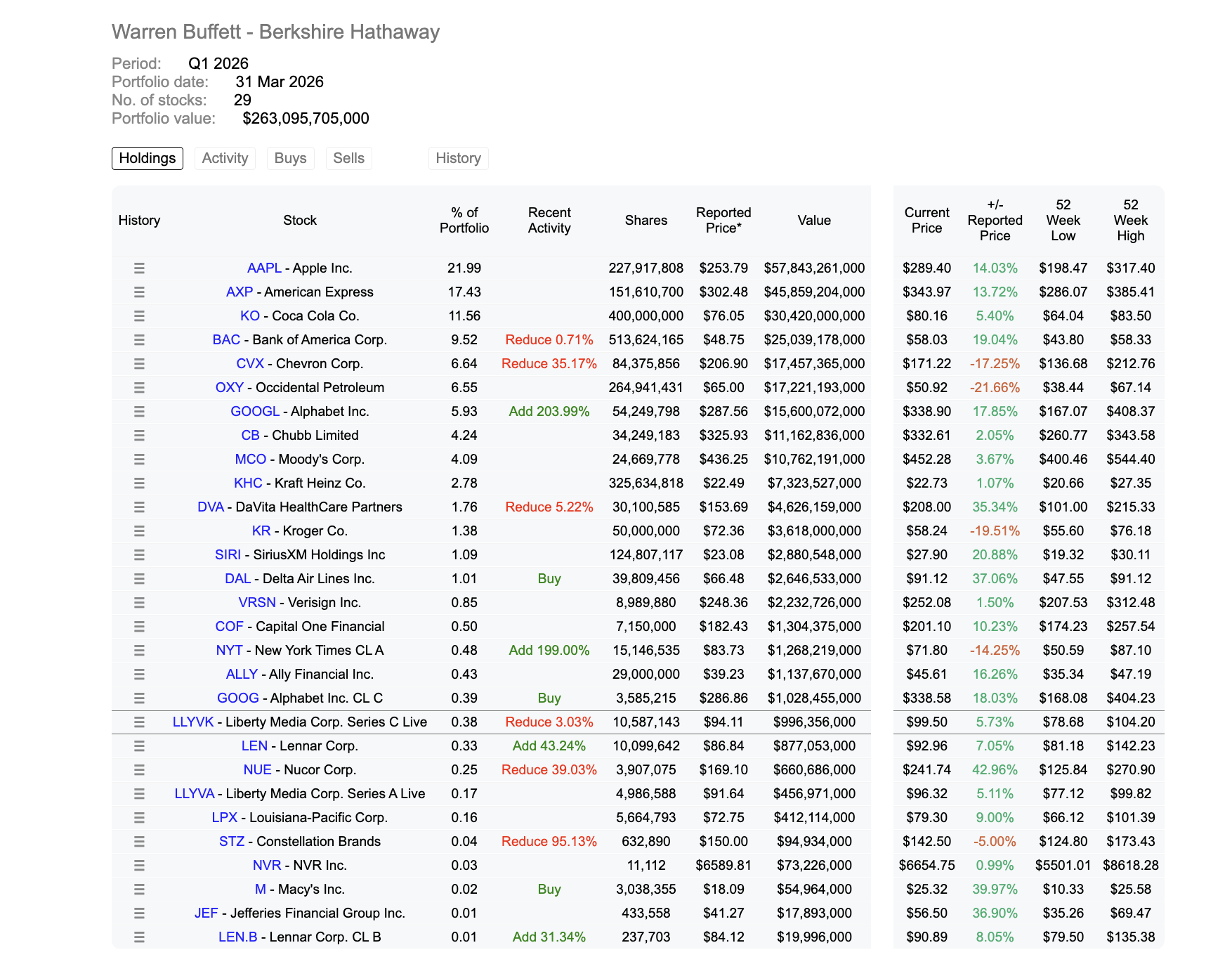Click history icon in DaVita HealthCare row
This screenshot has width=1232, height=957.
tap(139, 507)
